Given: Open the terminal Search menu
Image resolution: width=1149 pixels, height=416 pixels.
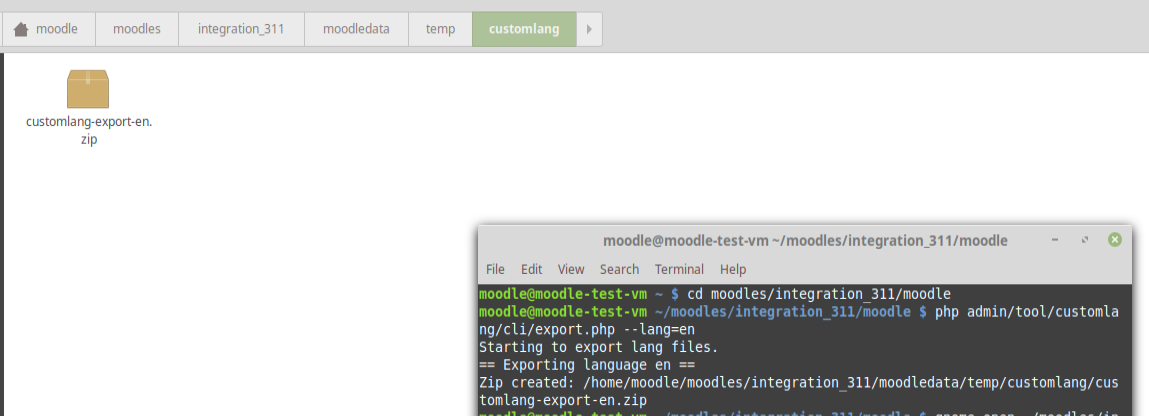Looking at the screenshot, I should tap(619, 269).
